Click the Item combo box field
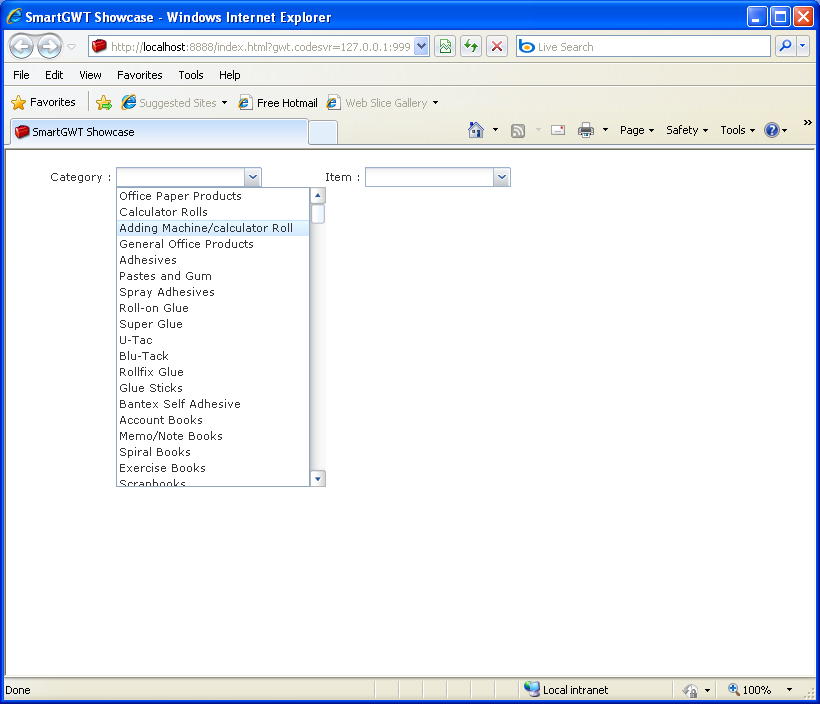 (x=429, y=177)
